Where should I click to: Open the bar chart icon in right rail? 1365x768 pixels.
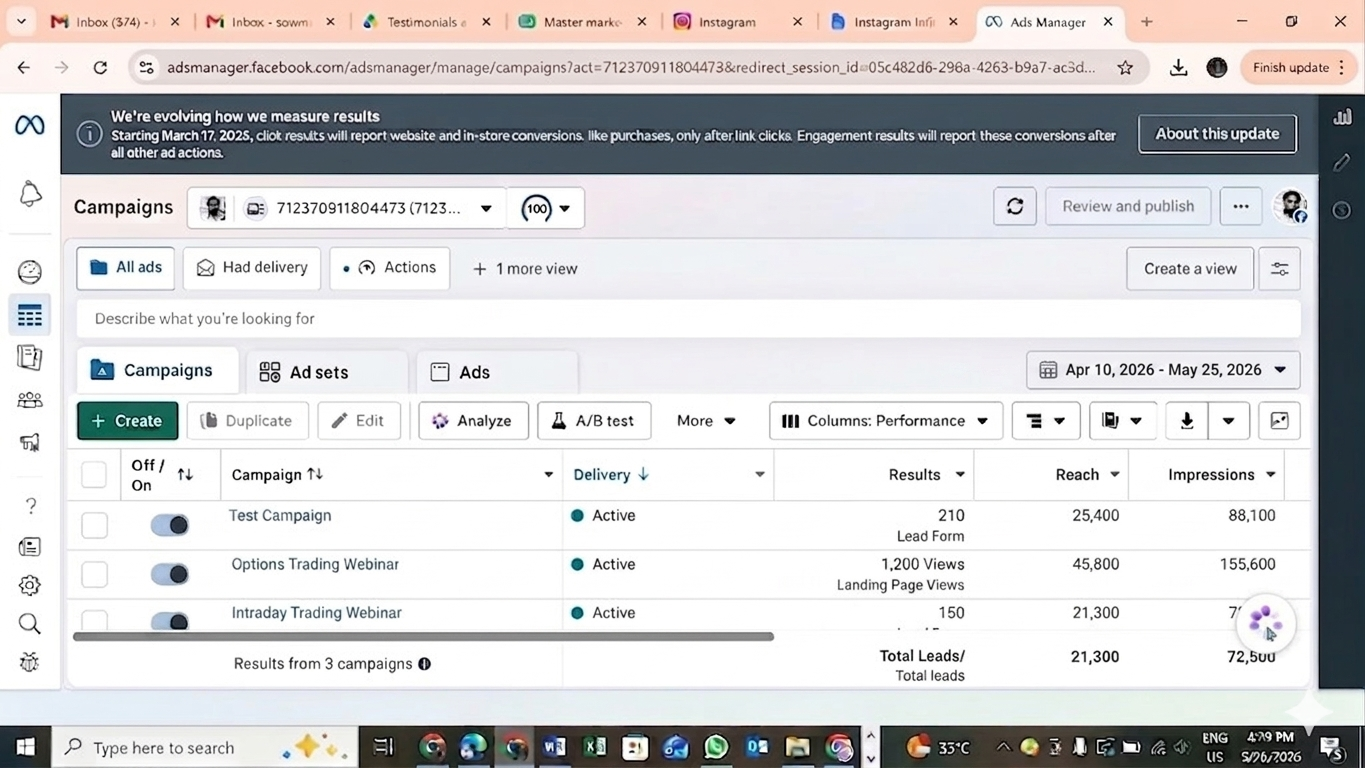tap(1342, 117)
